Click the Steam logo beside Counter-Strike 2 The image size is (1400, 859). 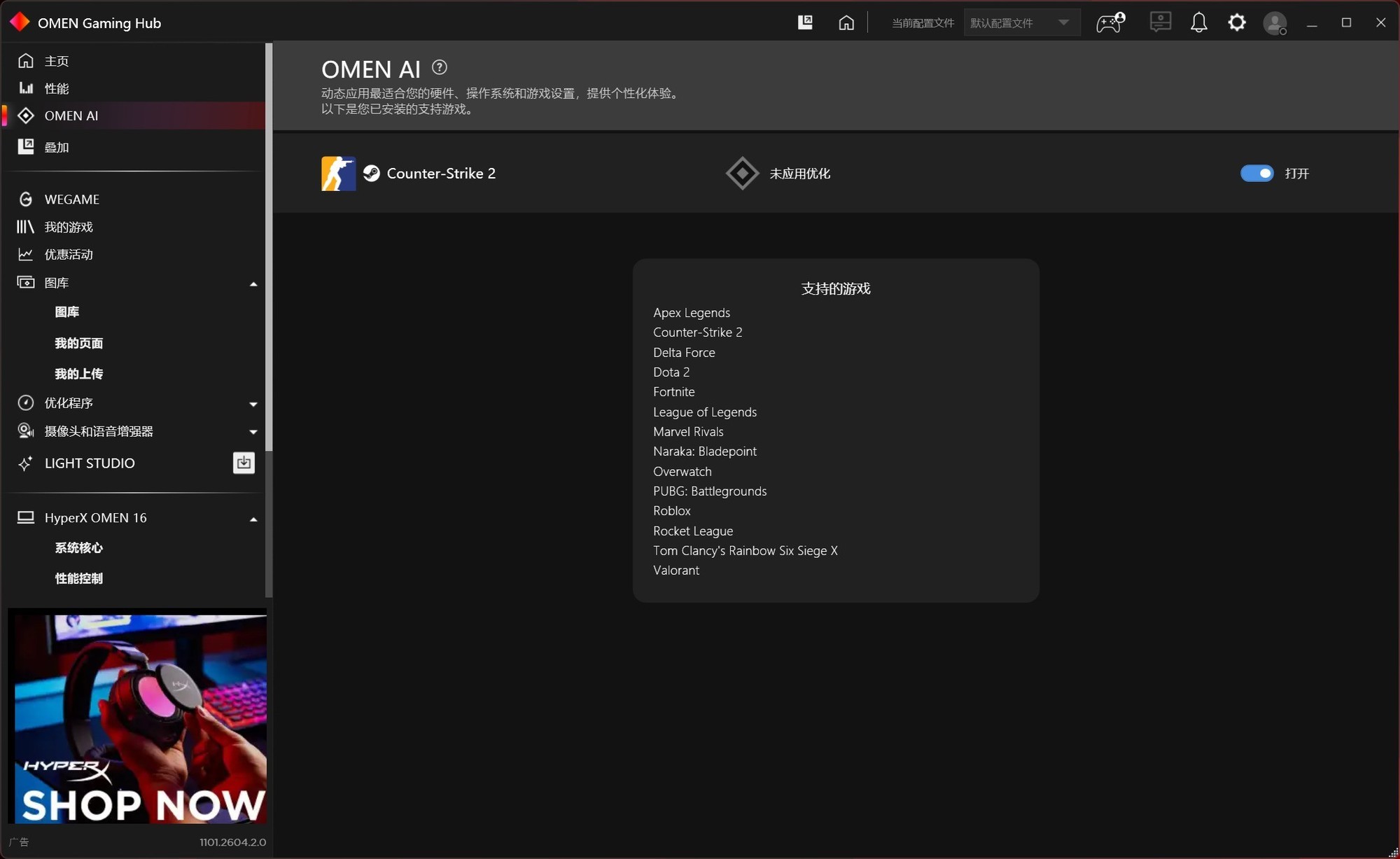tap(372, 173)
